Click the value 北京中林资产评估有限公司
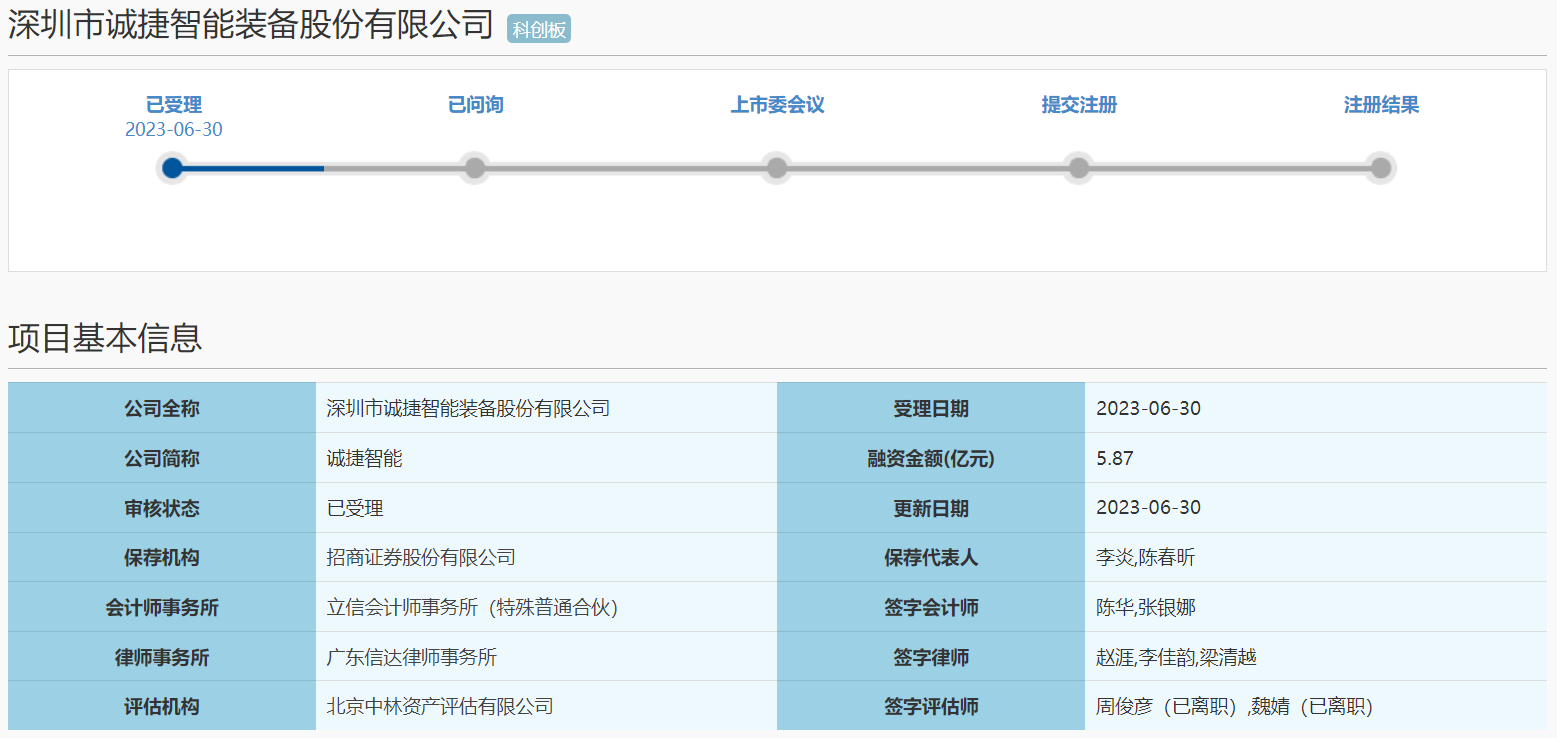The width and height of the screenshot is (1557, 738). point(440,706)
